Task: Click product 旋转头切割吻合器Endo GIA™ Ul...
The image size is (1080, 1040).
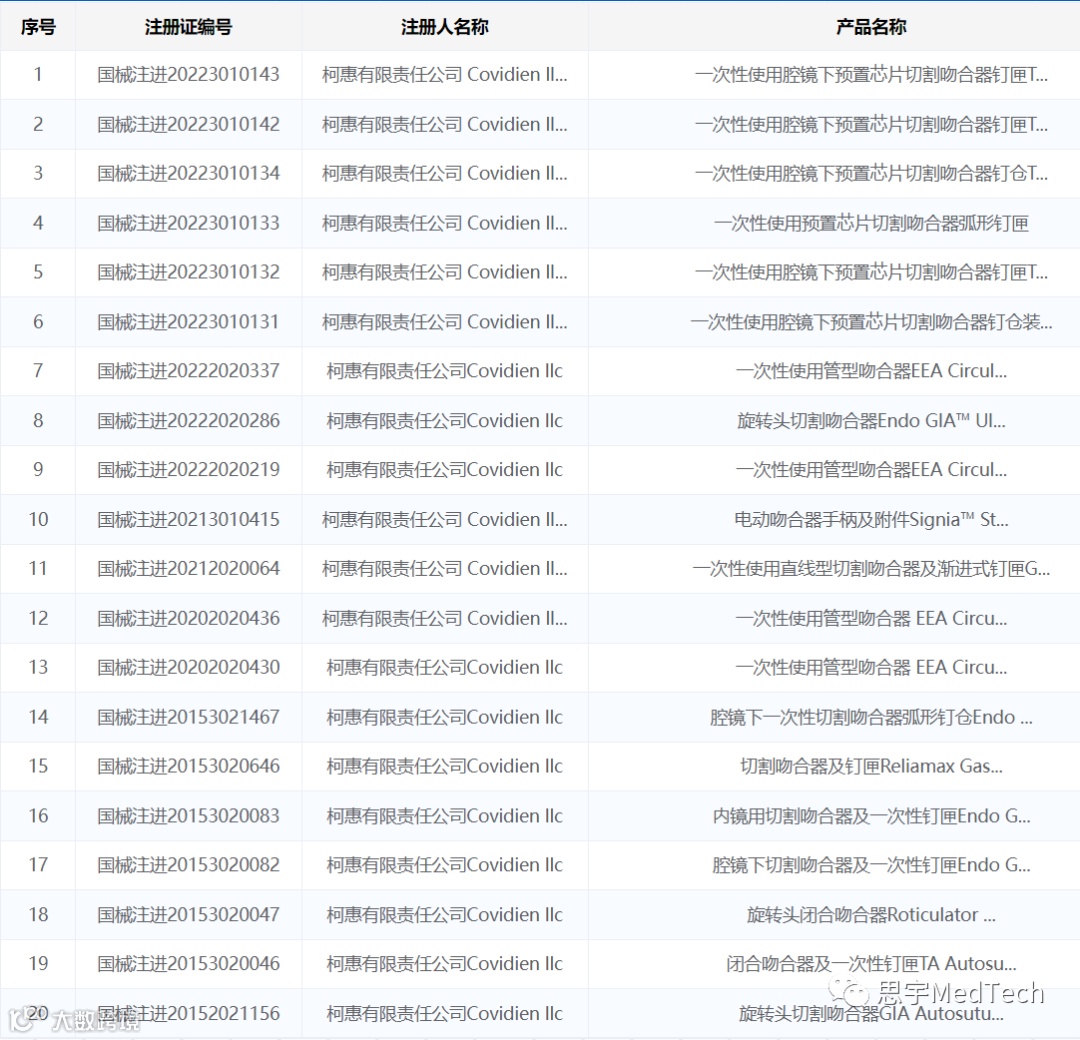Action: 871,420
